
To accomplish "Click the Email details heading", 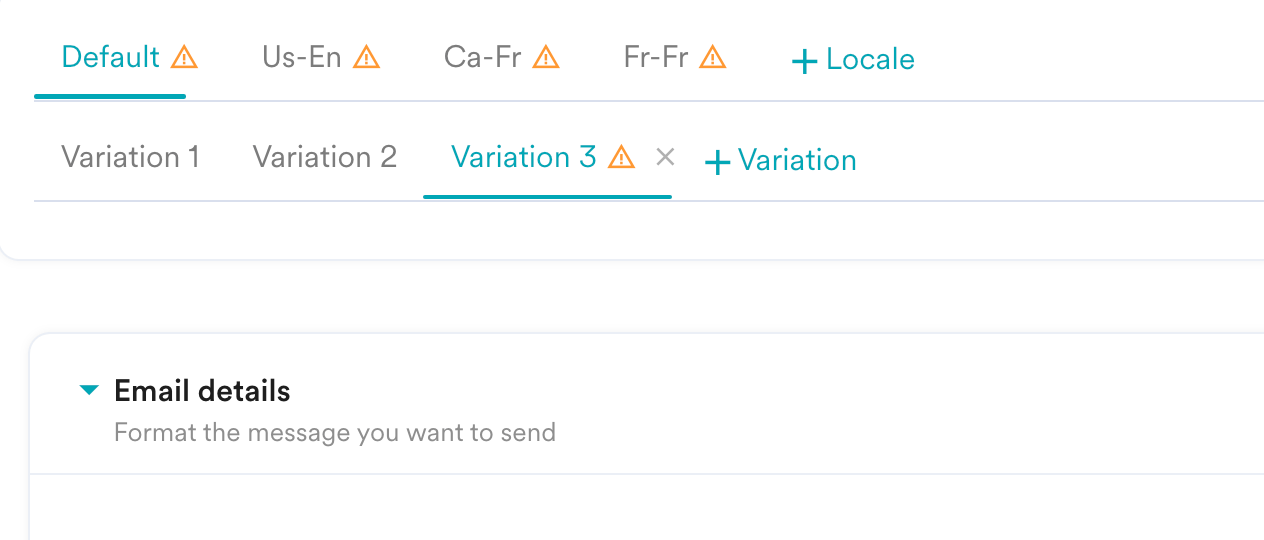I will 203,391.
